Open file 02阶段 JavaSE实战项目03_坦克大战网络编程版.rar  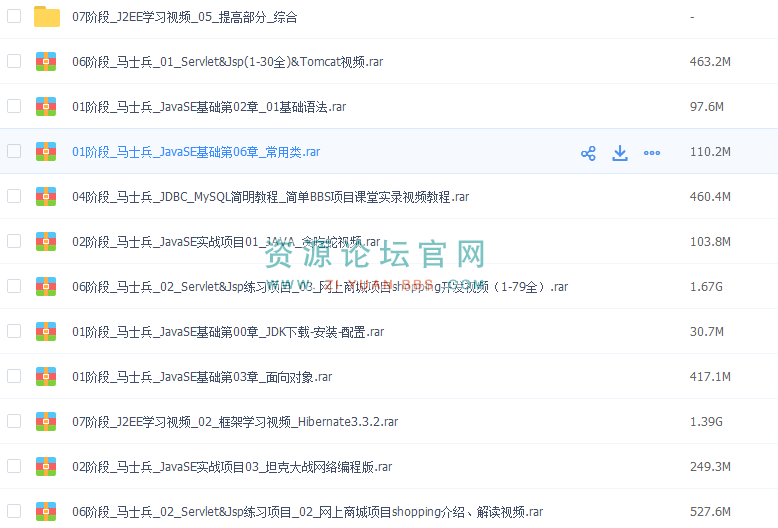click(232, 467)
